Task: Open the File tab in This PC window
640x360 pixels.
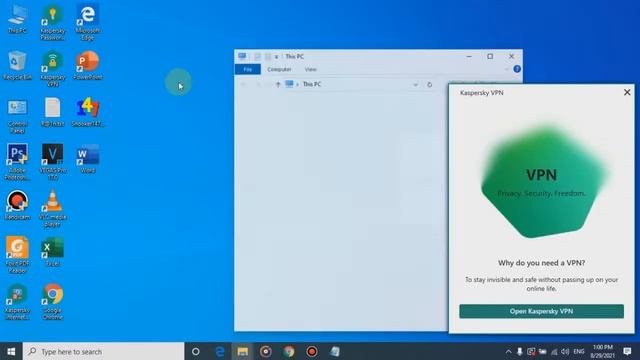Action: coord(248,69)
